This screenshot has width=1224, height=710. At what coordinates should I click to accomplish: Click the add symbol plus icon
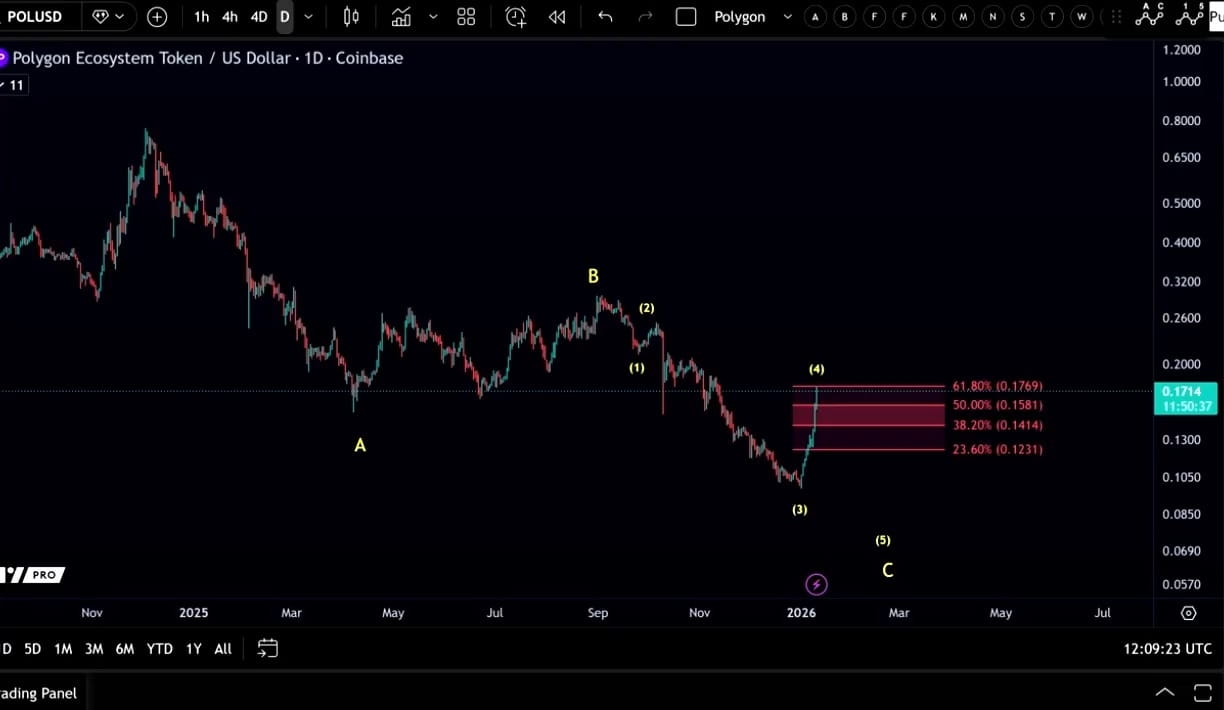pyautogui.click(x=157, y=17)
